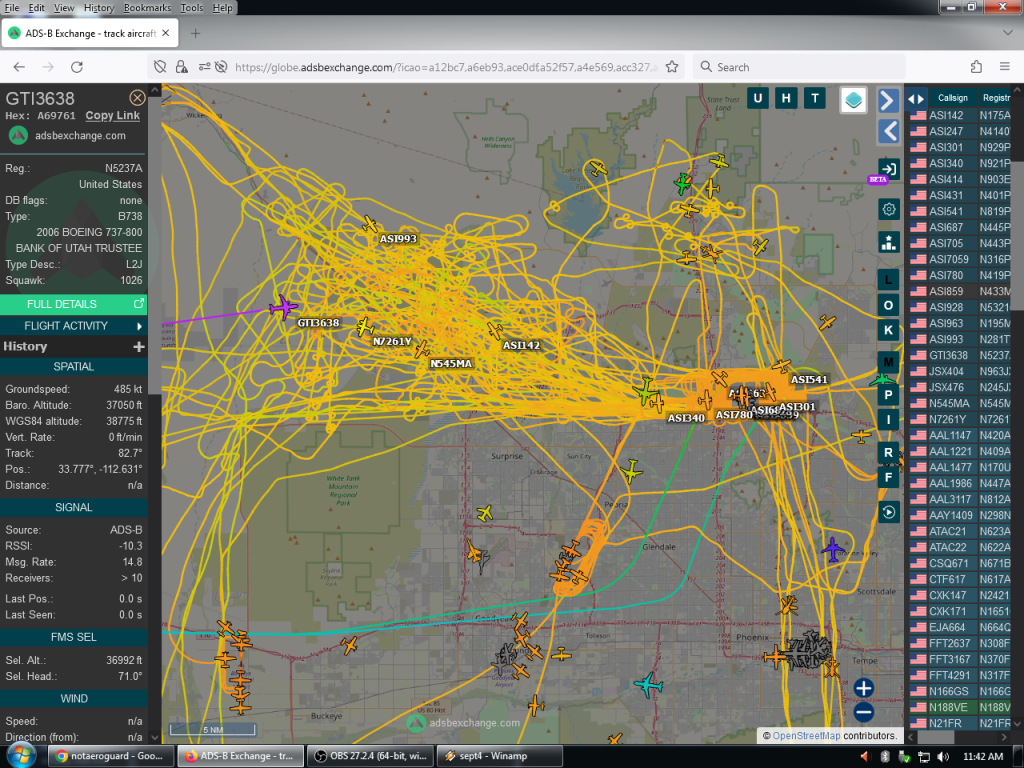
Task: Open the leaderboard stats icon
Action: coord(888,242)
